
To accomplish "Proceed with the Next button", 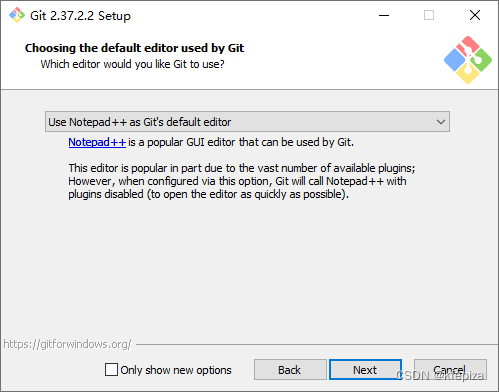I will [x=365, y=370].
